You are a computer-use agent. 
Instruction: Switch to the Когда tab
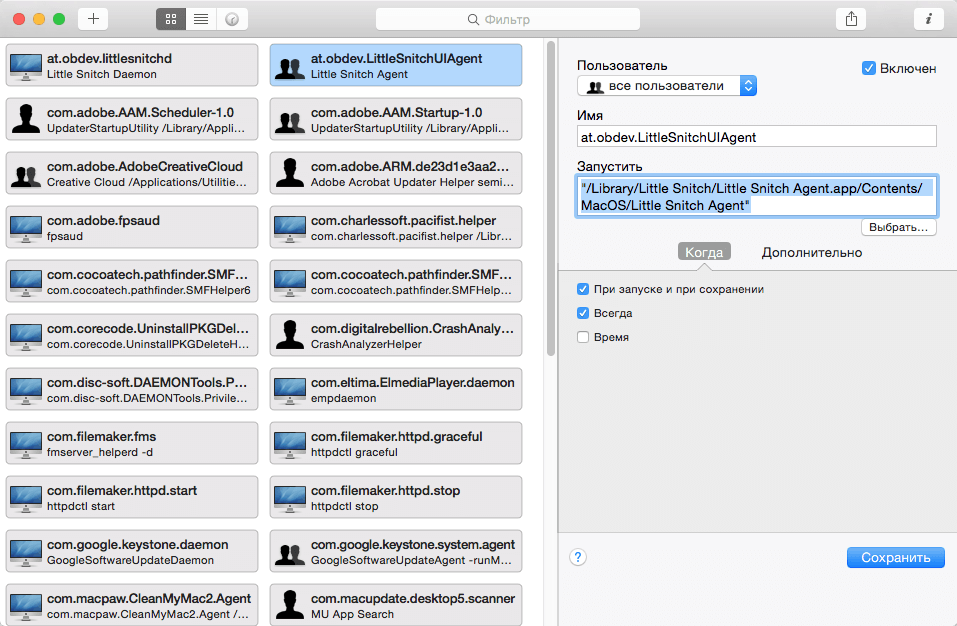(x=704, y=252)
